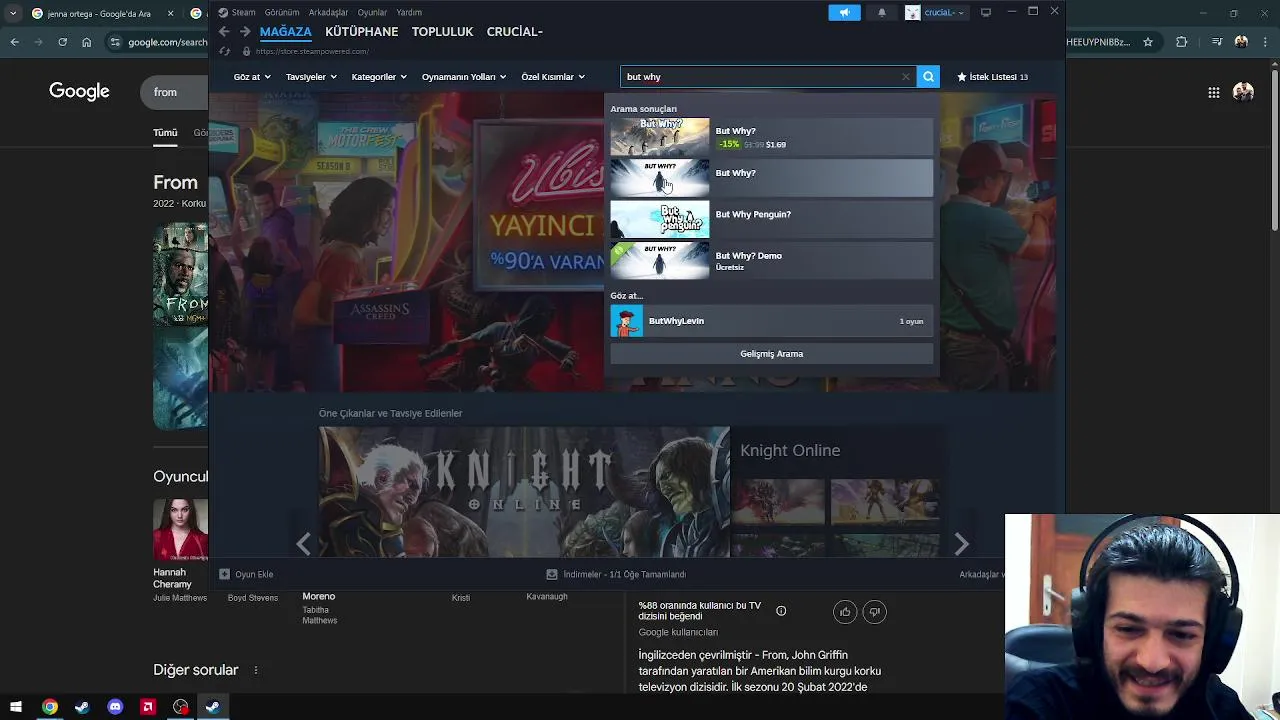Click Chrome tab search dropdown arrow
This screenshot has width=1280, height=720.
click(x=12, y=13)
